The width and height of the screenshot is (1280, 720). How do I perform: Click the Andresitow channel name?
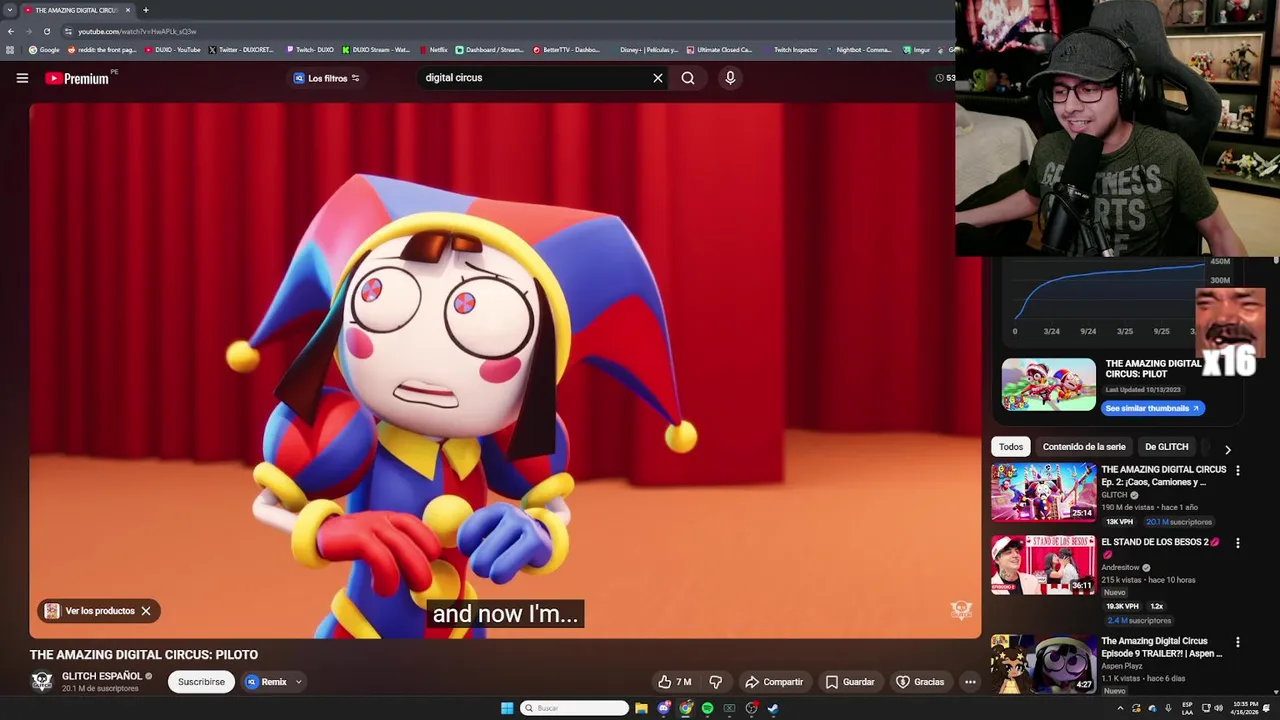(x=1121, y=567)
